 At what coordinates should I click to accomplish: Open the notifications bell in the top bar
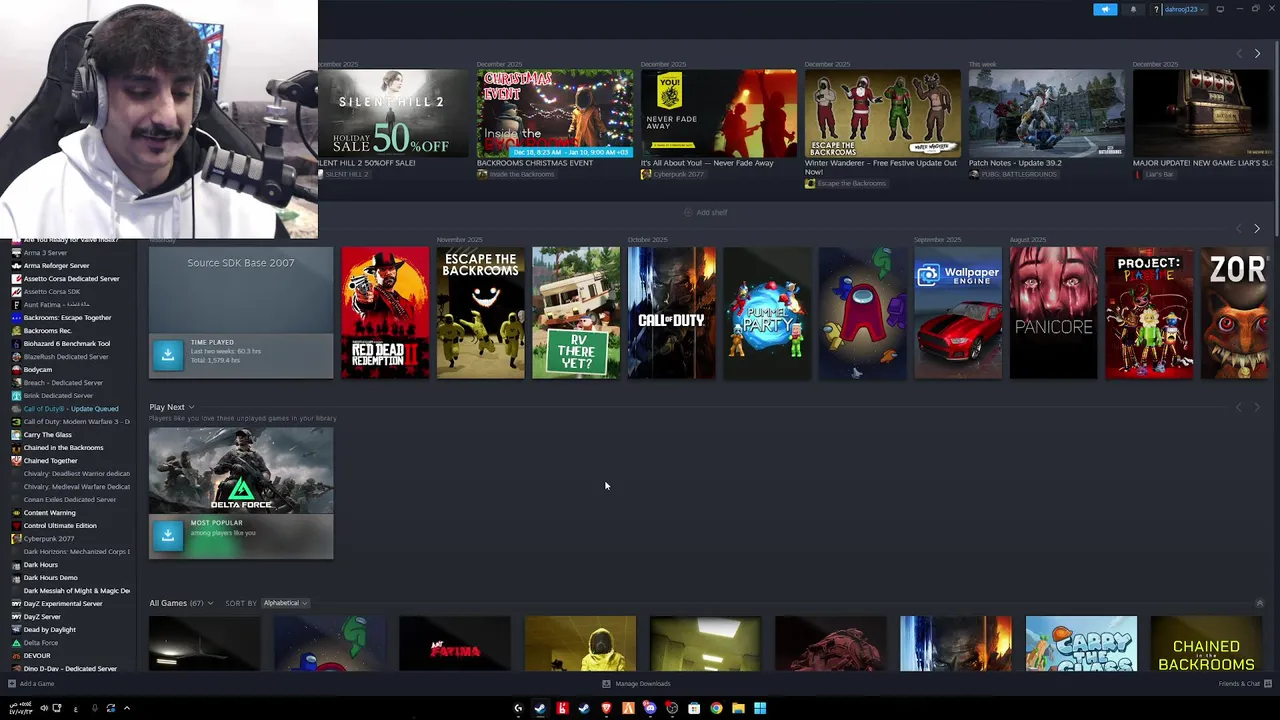coord(1133,9)
